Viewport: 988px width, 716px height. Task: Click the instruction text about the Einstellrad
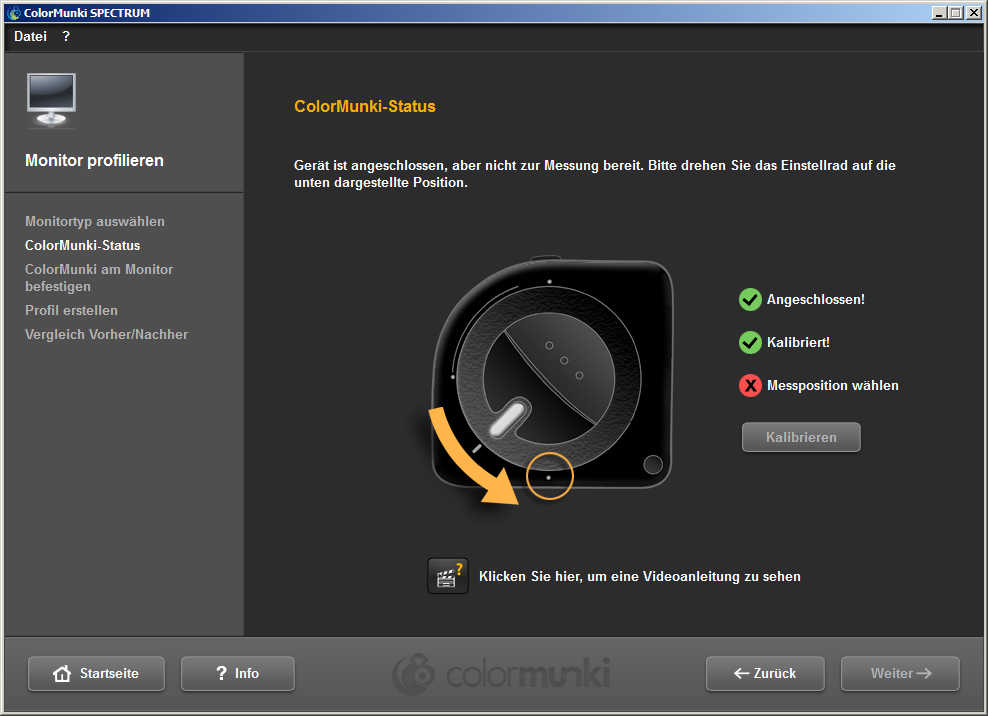pos(595,174)
